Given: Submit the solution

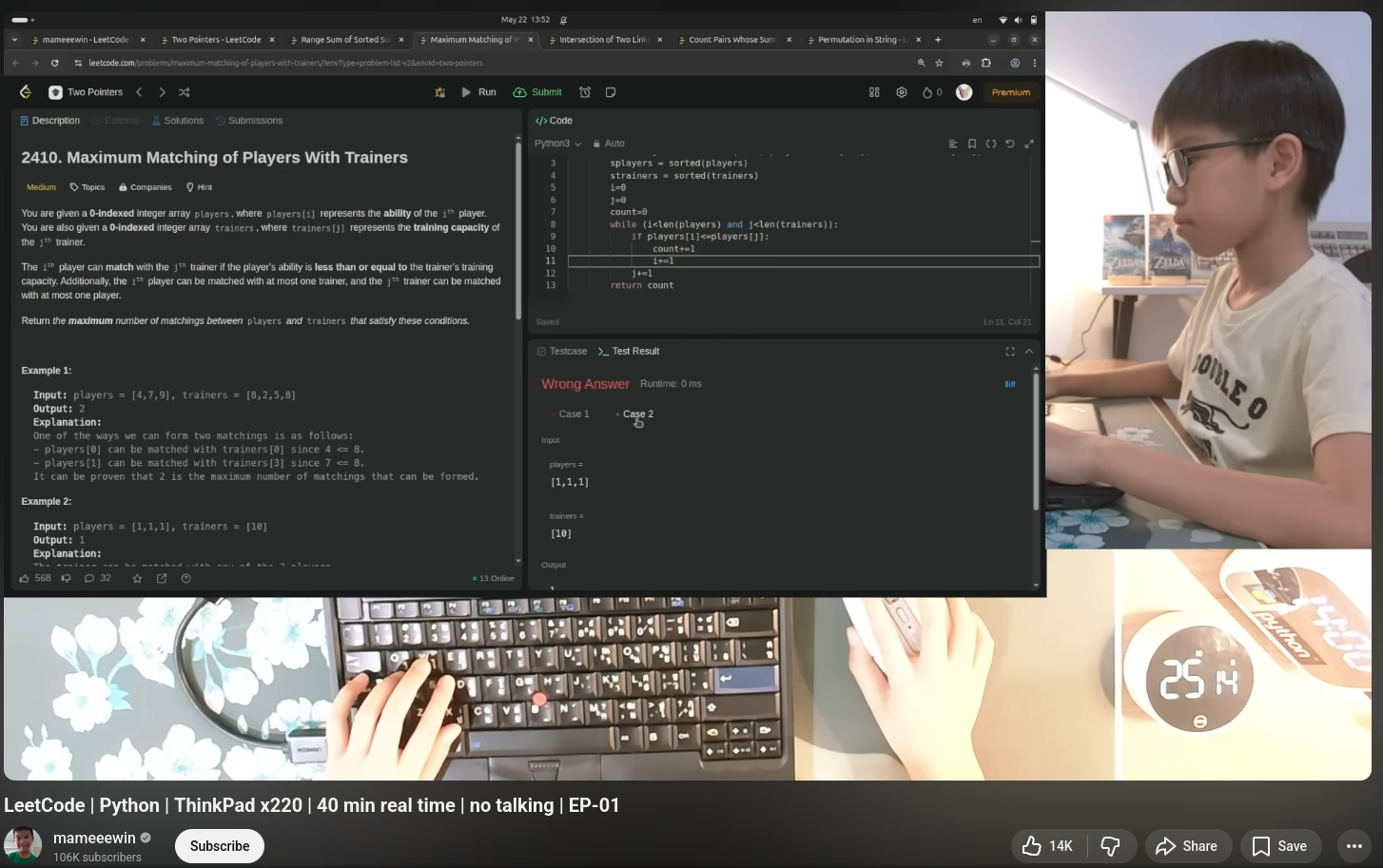Looking at the screenshot, I should coord(537,92).
